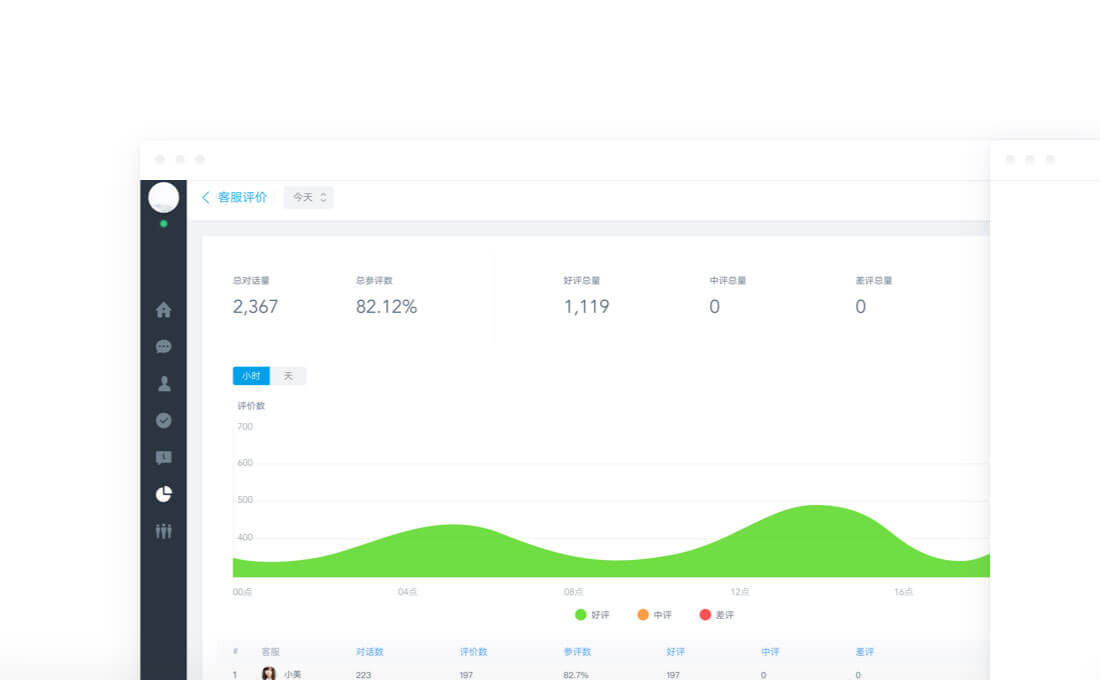Select the pie chart statistics icon
This screenshot has height=680, width=1100.
(x=164, y=494)
